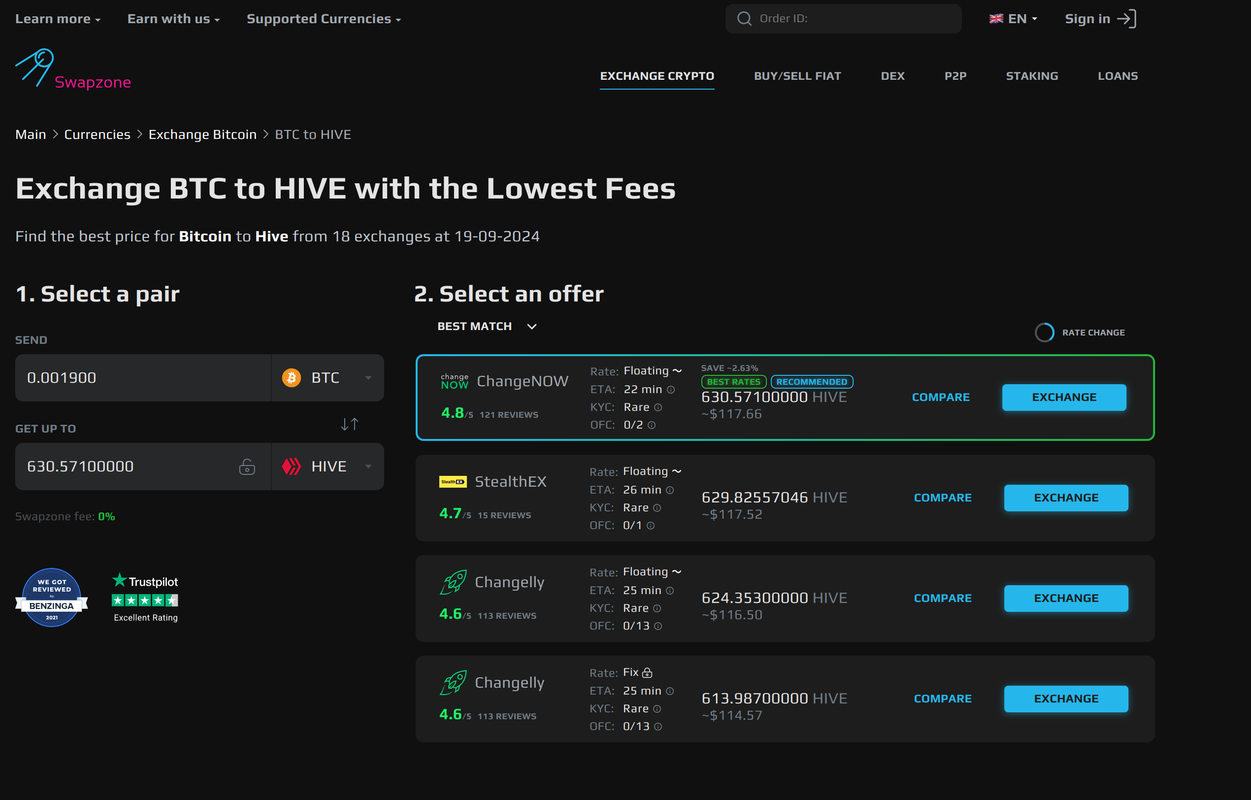
Task: Click the HIVE coin icon
Action: (292, 467)
